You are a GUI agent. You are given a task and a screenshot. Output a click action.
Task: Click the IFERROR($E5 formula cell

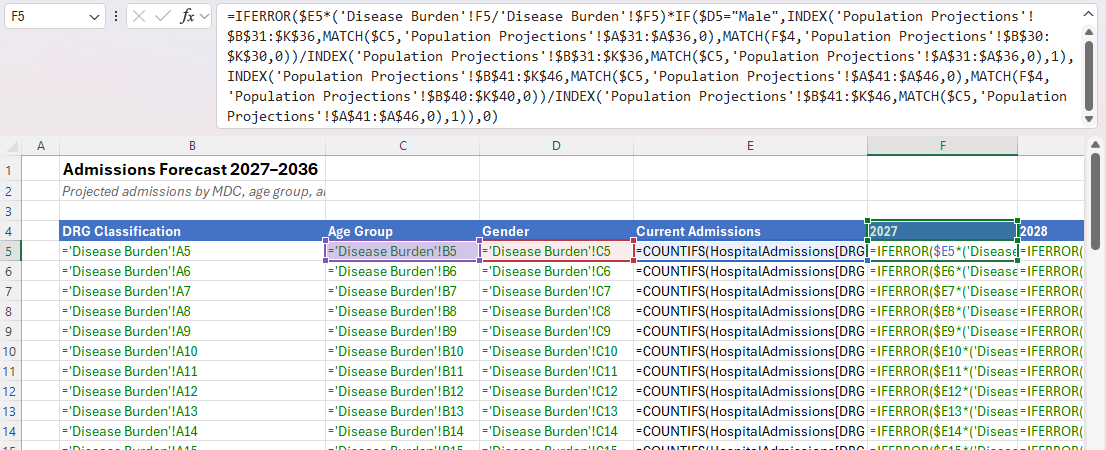[x=942, y=251]
